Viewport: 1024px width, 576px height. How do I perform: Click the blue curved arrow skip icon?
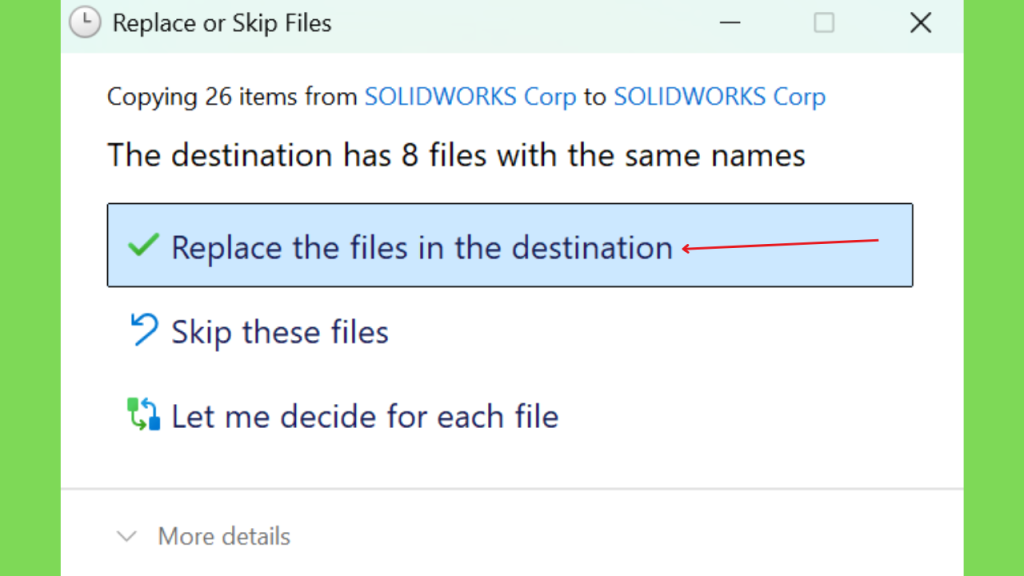tap(143, 329)
